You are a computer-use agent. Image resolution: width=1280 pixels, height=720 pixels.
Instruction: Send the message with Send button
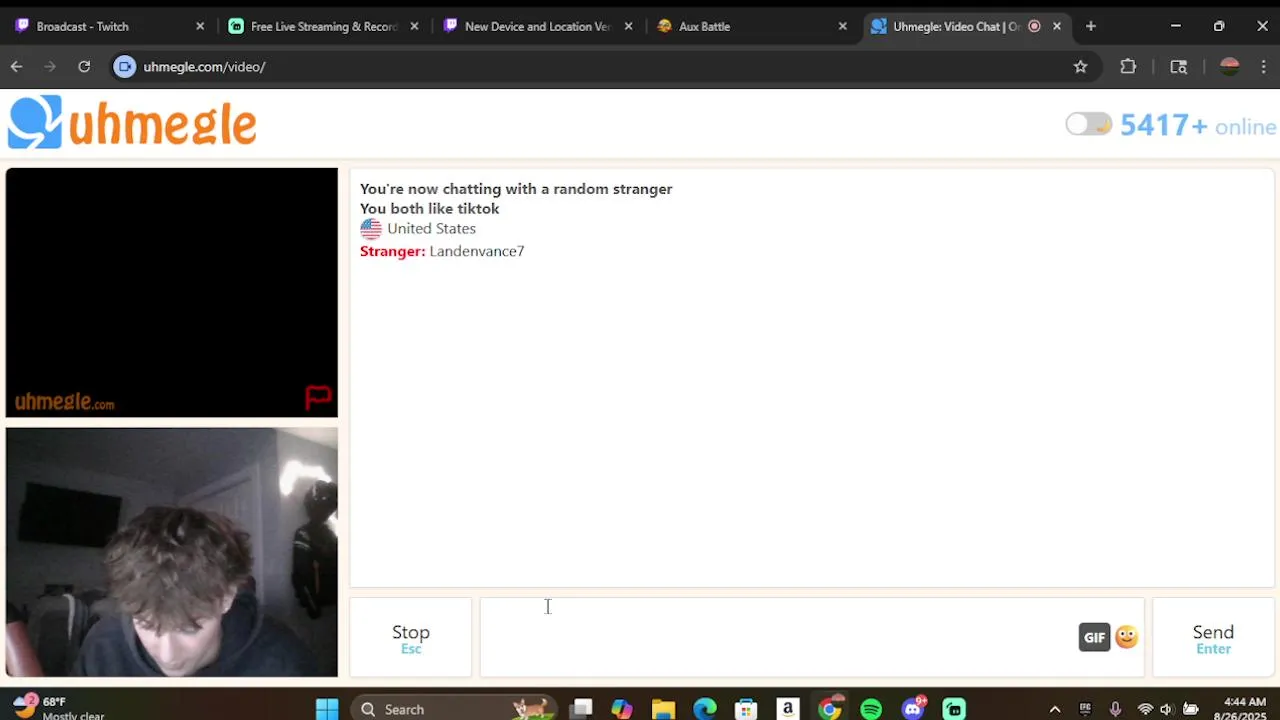click(1213, 638)
